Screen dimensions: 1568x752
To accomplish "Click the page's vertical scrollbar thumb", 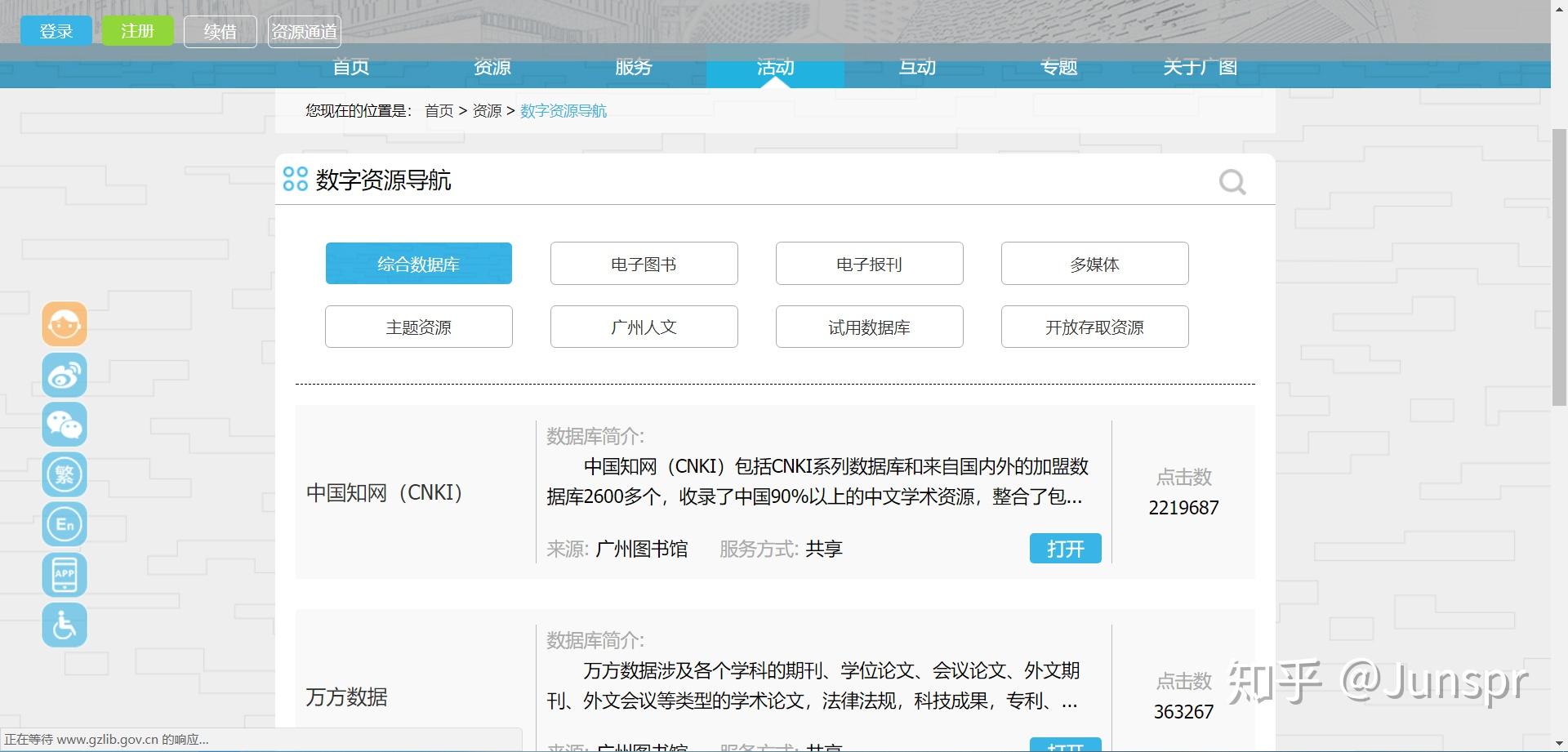I will click(1559, 267).
